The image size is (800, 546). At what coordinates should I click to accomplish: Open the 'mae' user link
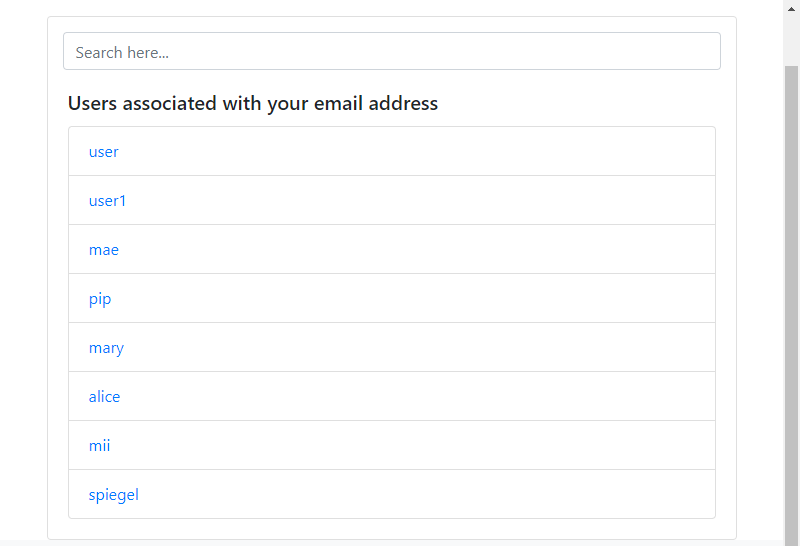click(103, 250)
